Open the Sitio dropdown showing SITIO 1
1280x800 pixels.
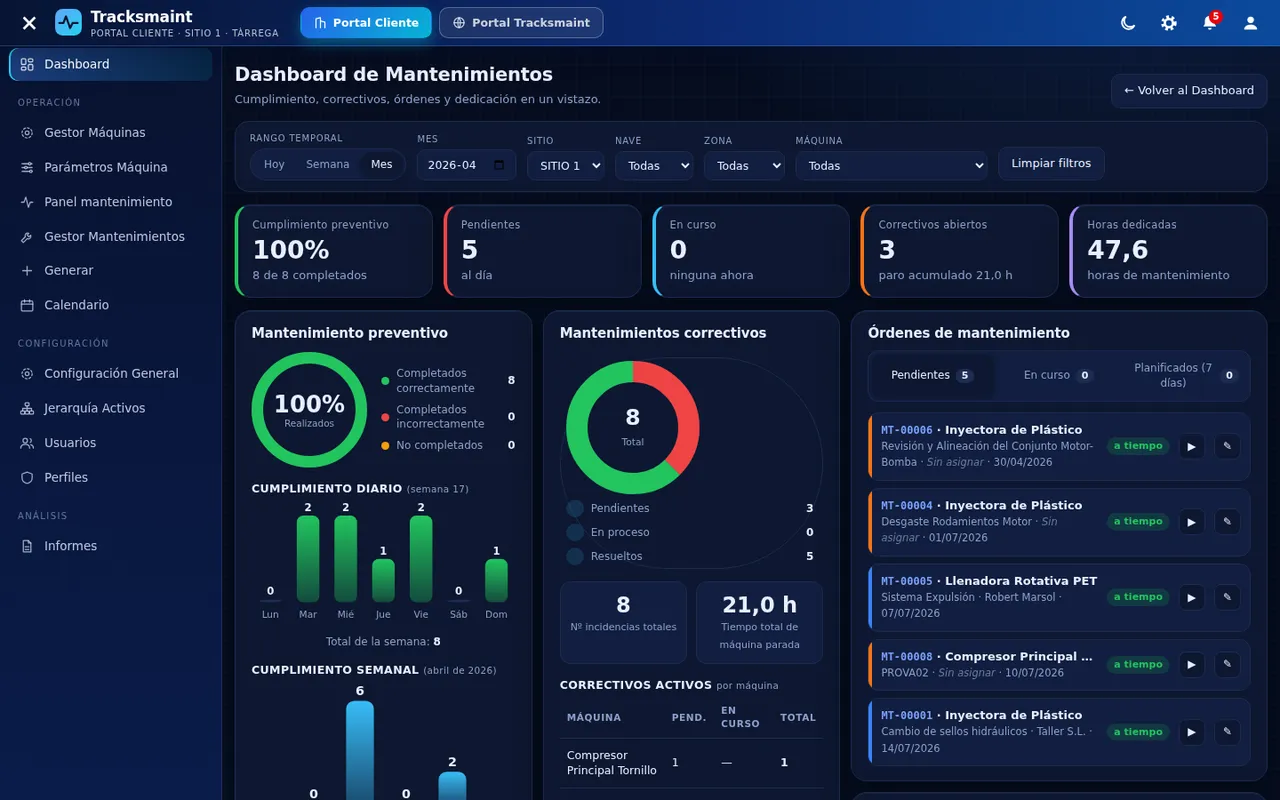tap(565, 166)
